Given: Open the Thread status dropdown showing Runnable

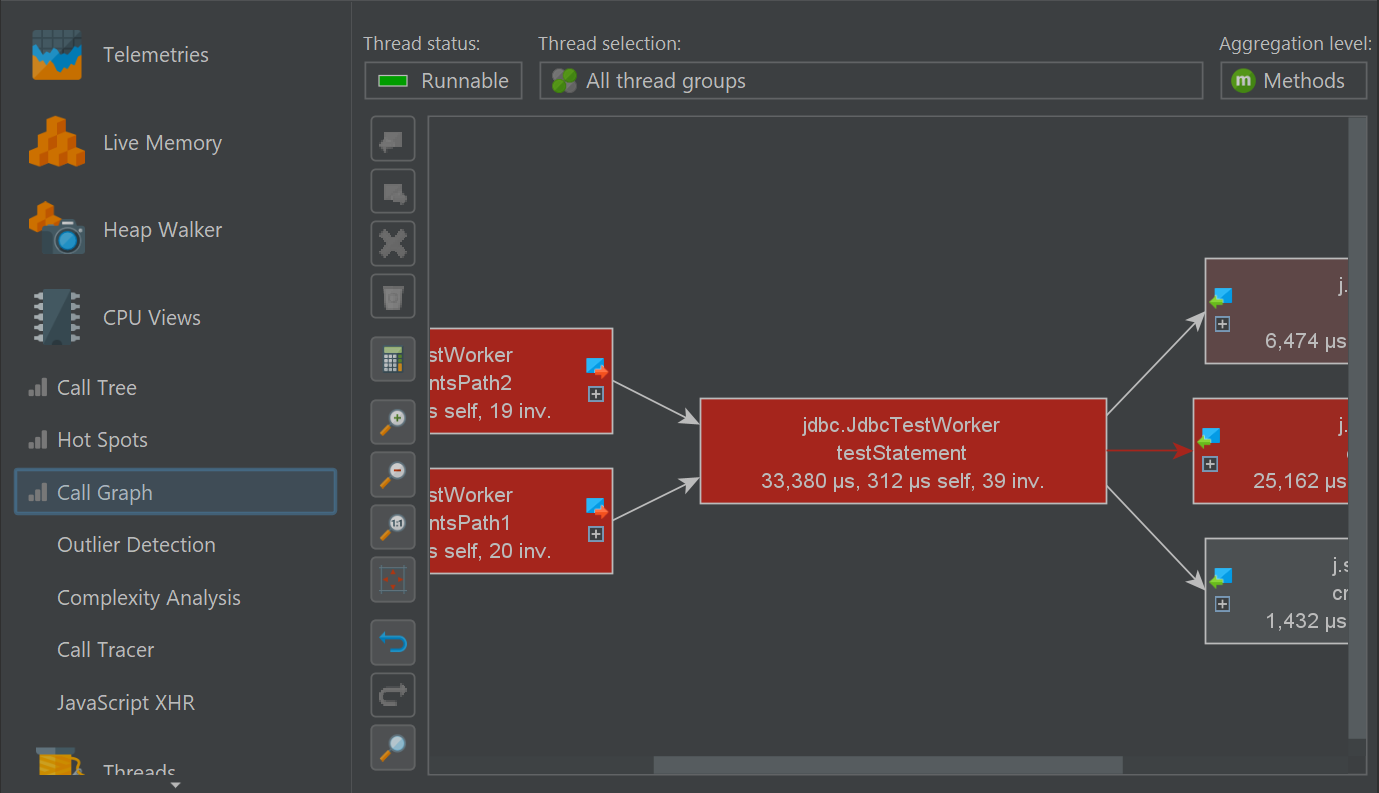Looking at the screenshot, I should (x=443, y=81).
